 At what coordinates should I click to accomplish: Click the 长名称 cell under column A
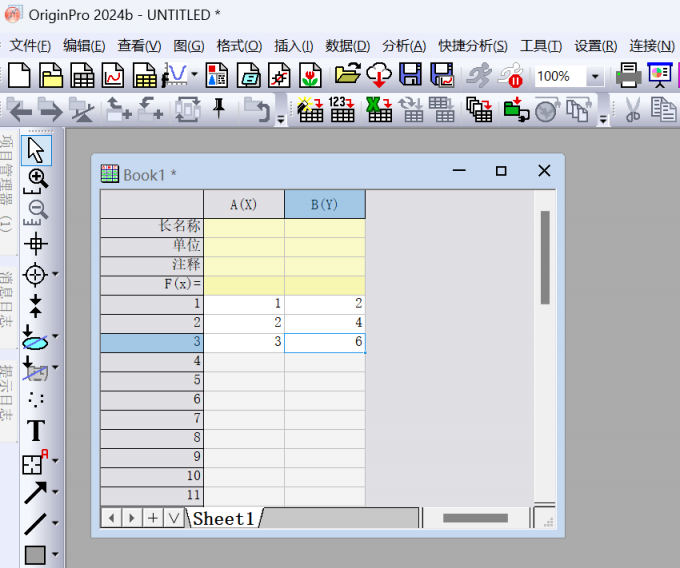coord(244,227)
